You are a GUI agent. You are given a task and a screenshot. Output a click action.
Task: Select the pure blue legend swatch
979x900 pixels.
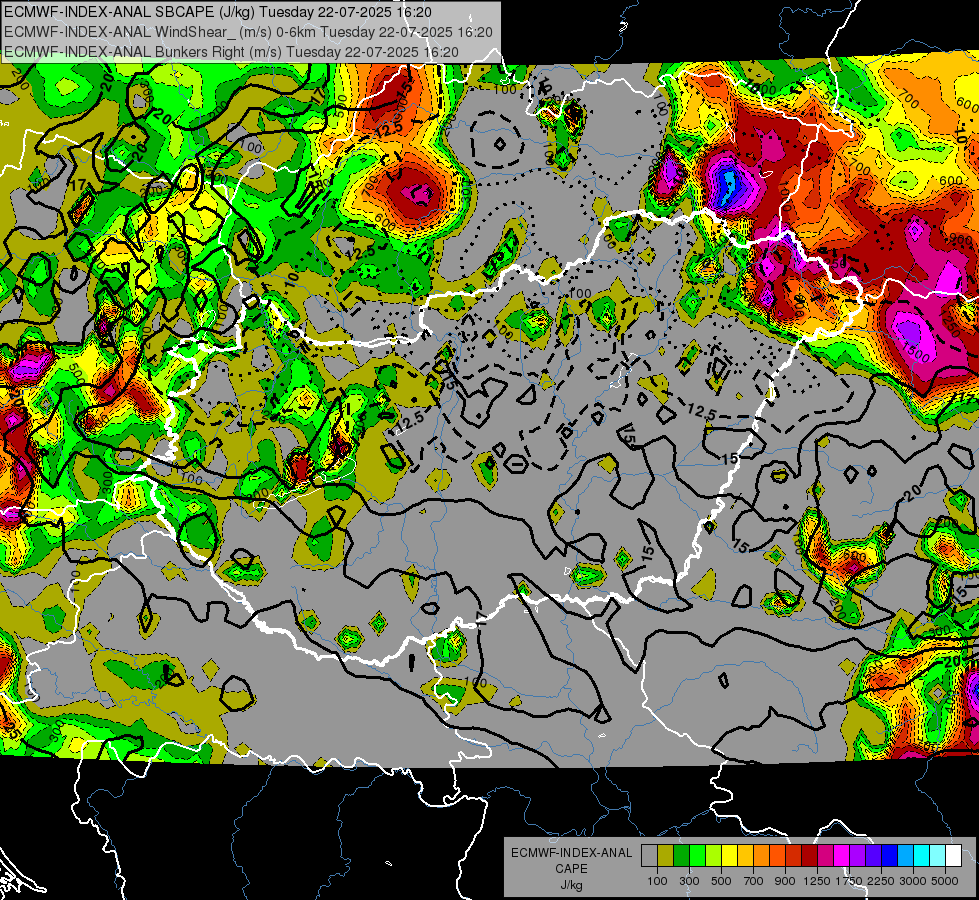click(x=889, y=856)
